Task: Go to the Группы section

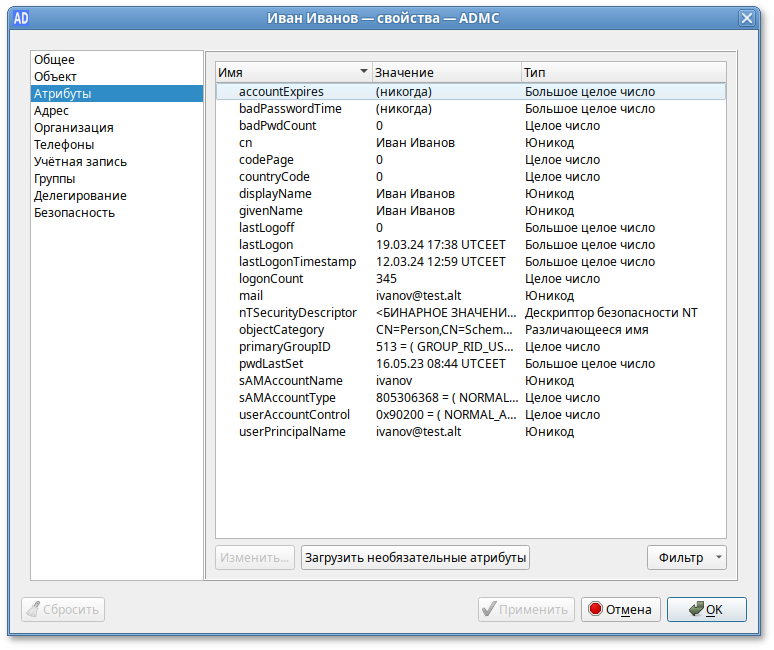Action: pyautogui.click(x=54, y=179)
